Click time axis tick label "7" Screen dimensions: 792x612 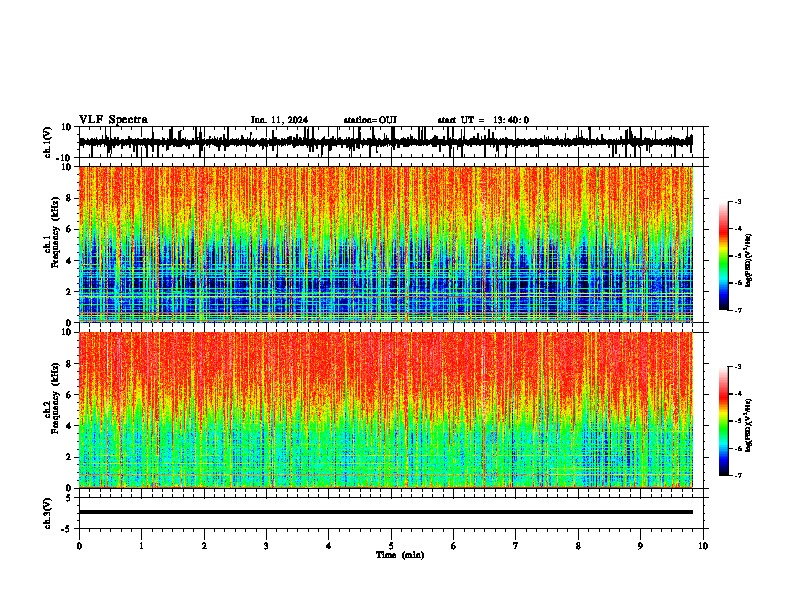click(x=516, y=546)
